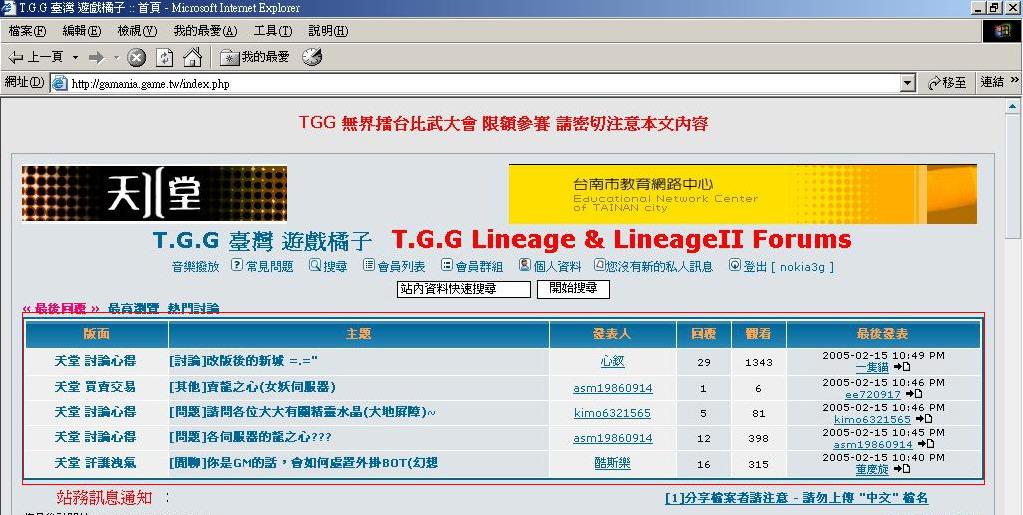Open the 編輯(E) menu
The height and width of the screenshot is (515, 1023).
click(x=82, y=31)
